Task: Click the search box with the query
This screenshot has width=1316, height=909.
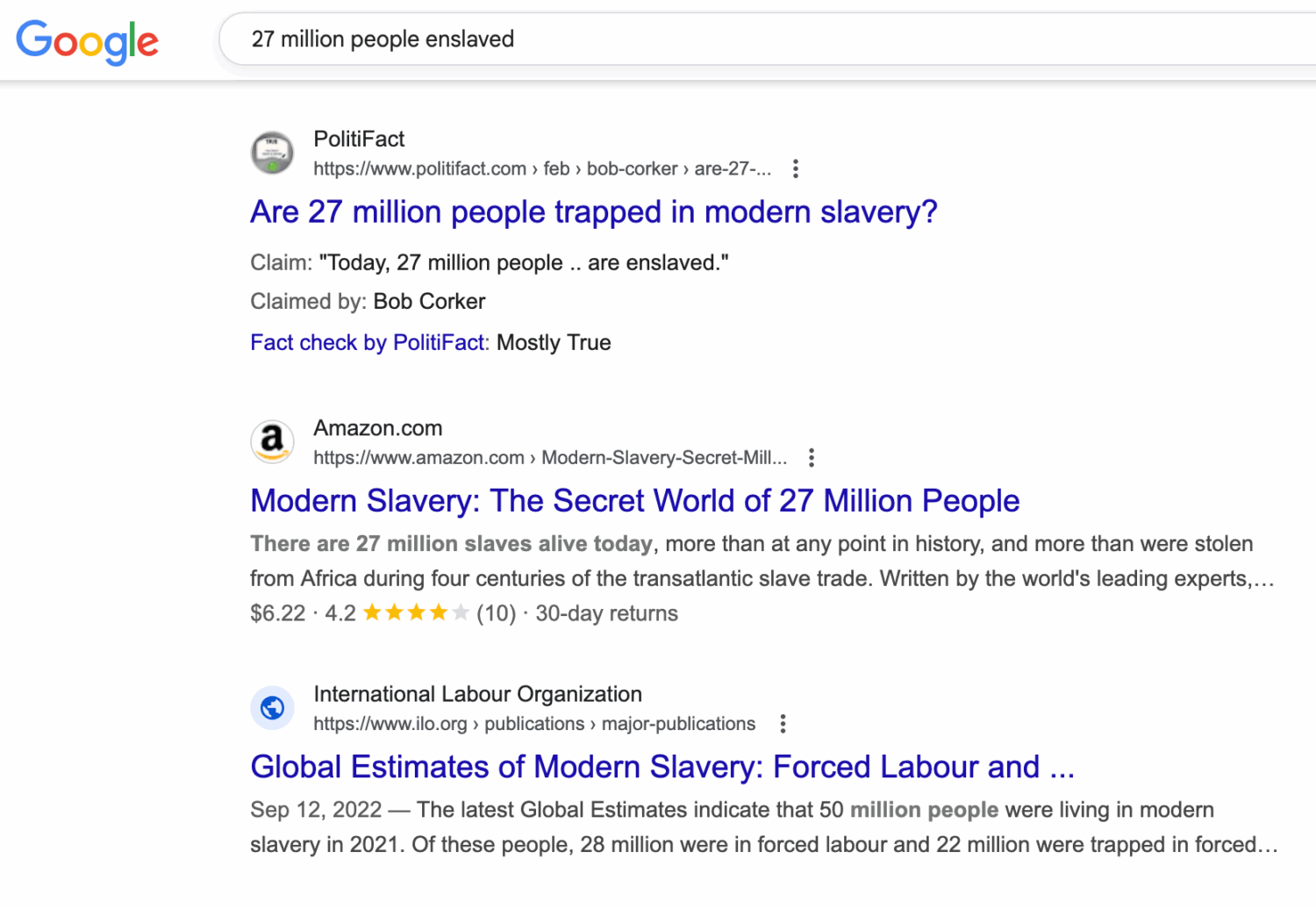Action: point(702,39)
